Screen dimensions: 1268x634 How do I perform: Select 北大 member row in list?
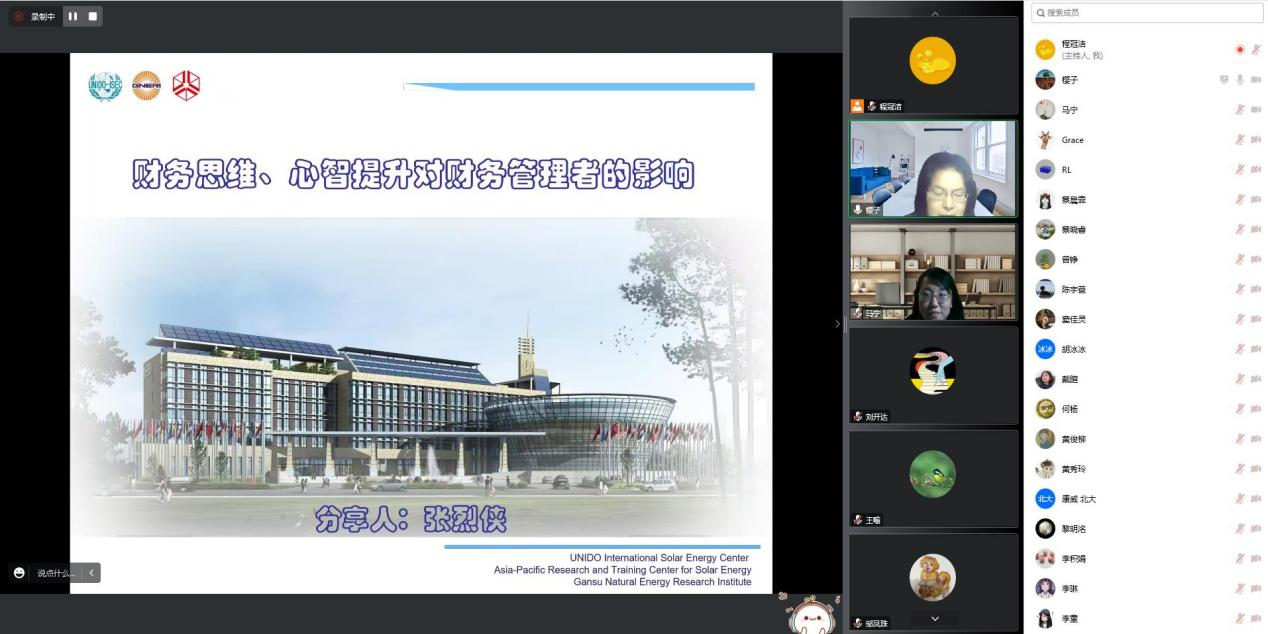click(1078, 499)
